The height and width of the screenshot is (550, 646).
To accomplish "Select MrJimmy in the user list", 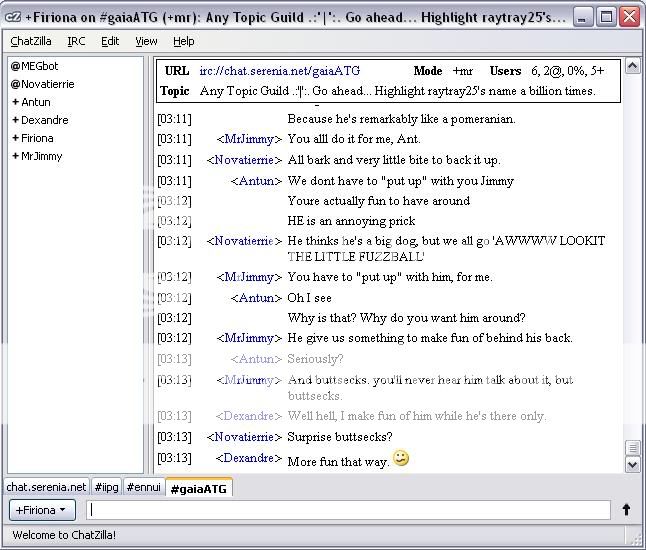I will click(x=37, y=157).
